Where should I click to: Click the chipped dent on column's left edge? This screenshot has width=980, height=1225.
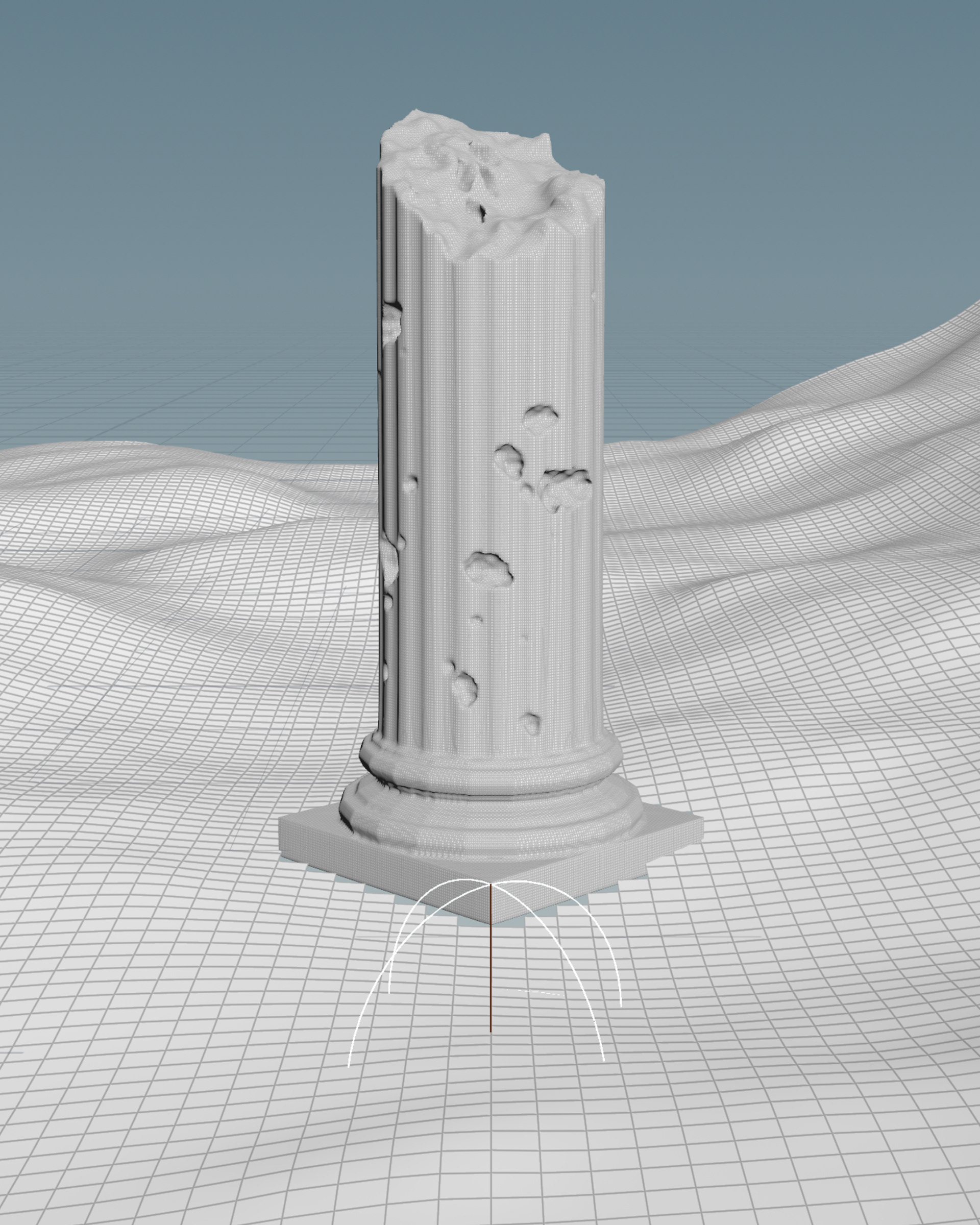(392, 324)
